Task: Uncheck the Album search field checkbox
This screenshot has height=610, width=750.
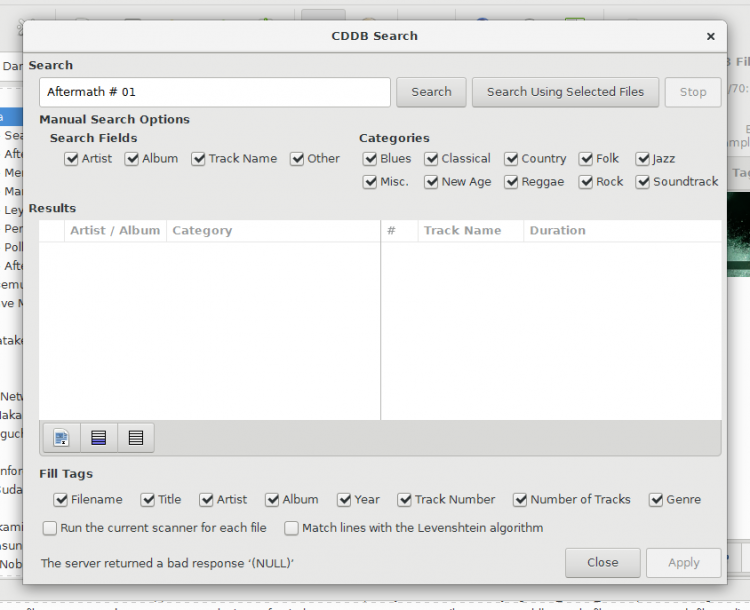Action: click(132, 159)
